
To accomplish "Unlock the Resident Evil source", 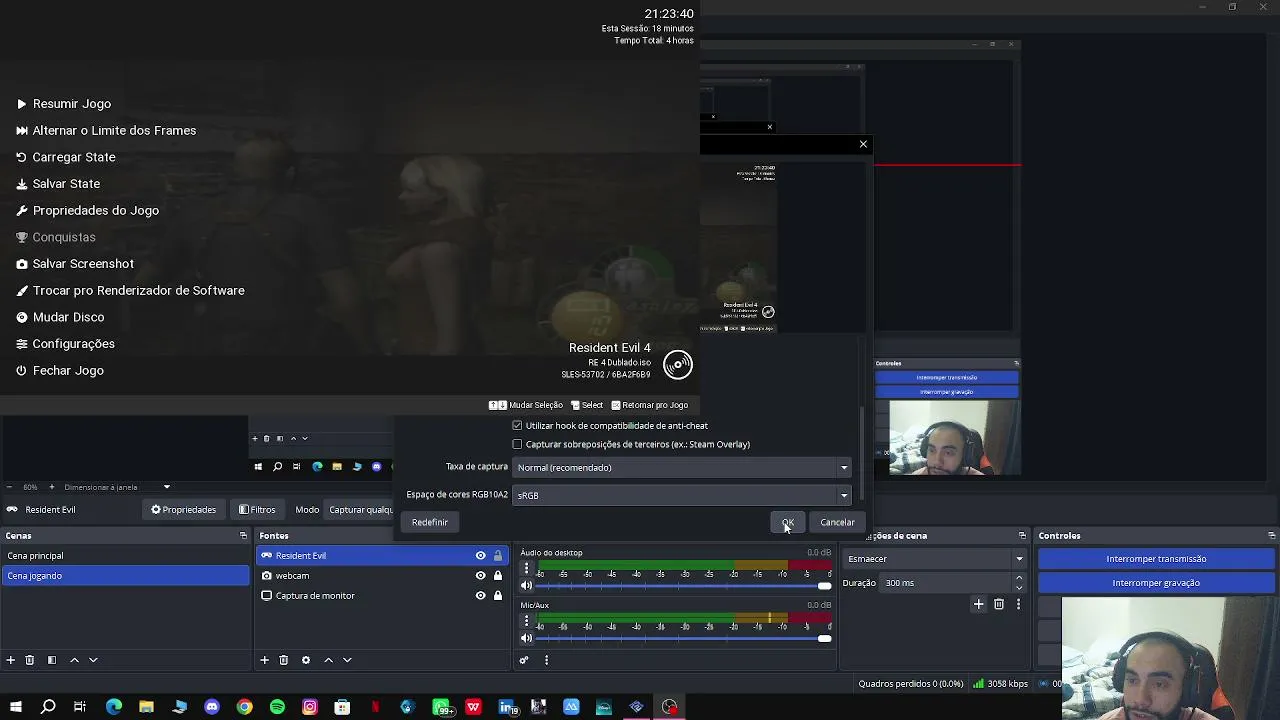I will (x=498, y=556).
